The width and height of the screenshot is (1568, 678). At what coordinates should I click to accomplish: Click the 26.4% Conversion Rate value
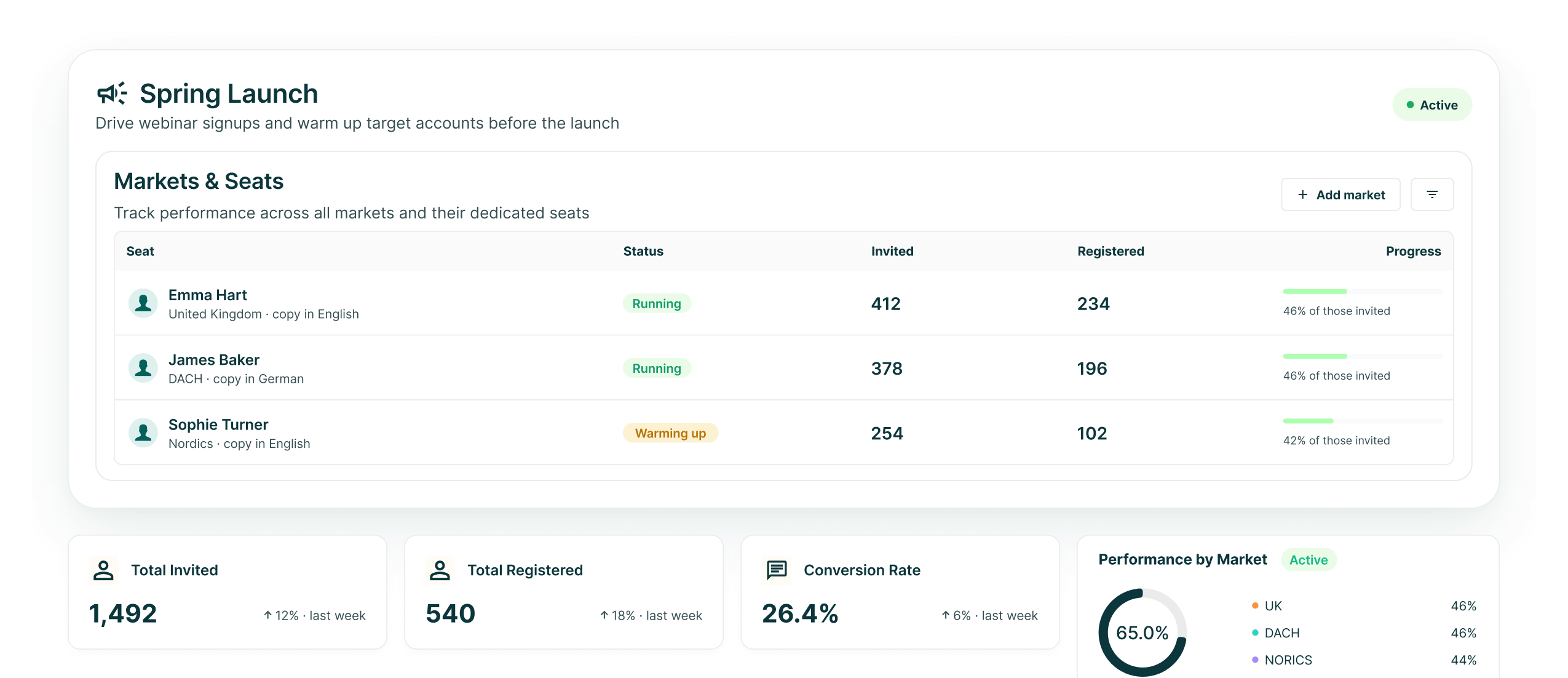(x=800, y=613)
